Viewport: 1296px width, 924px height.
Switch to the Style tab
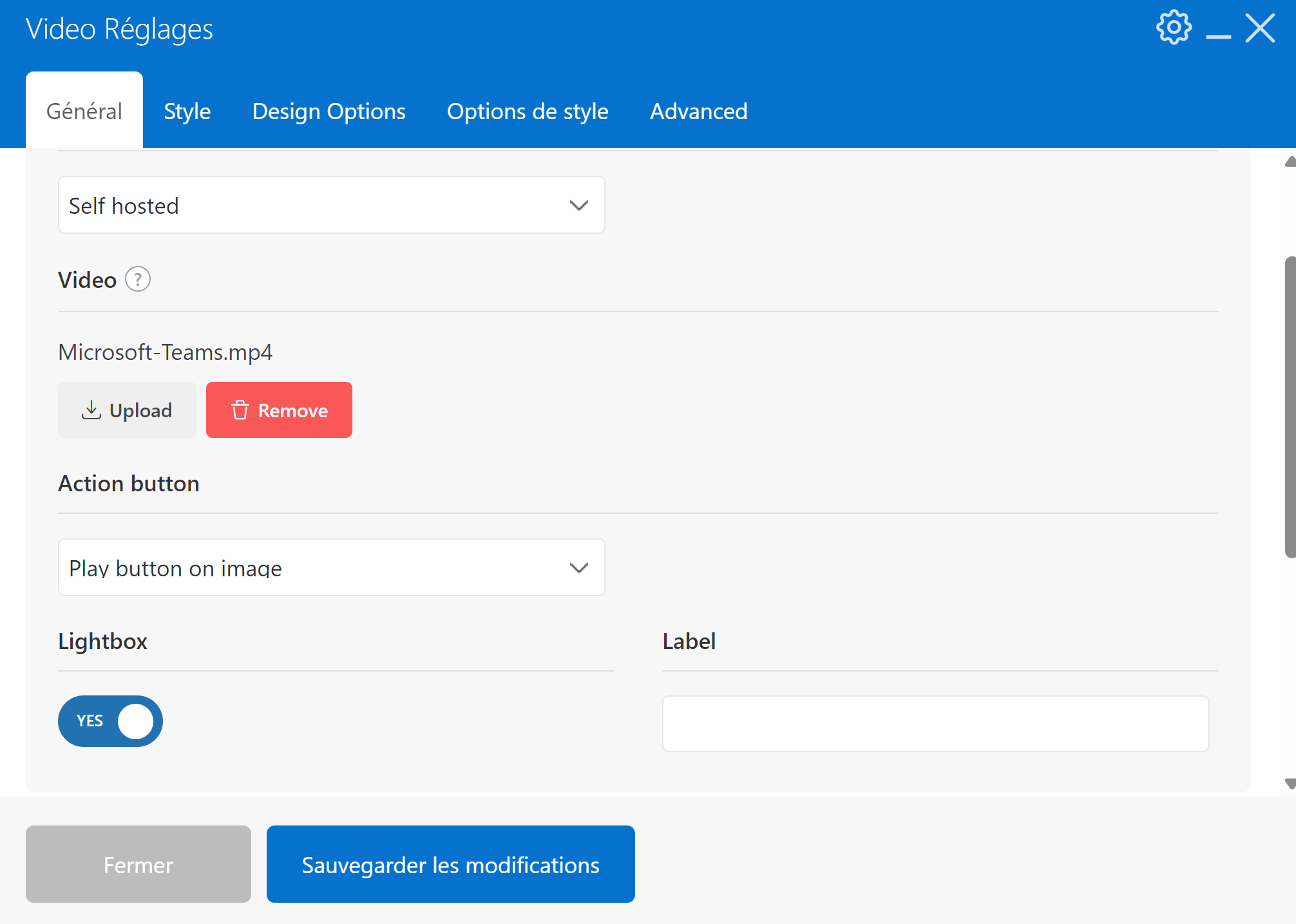pyautogui.click(x=187, y=111)
